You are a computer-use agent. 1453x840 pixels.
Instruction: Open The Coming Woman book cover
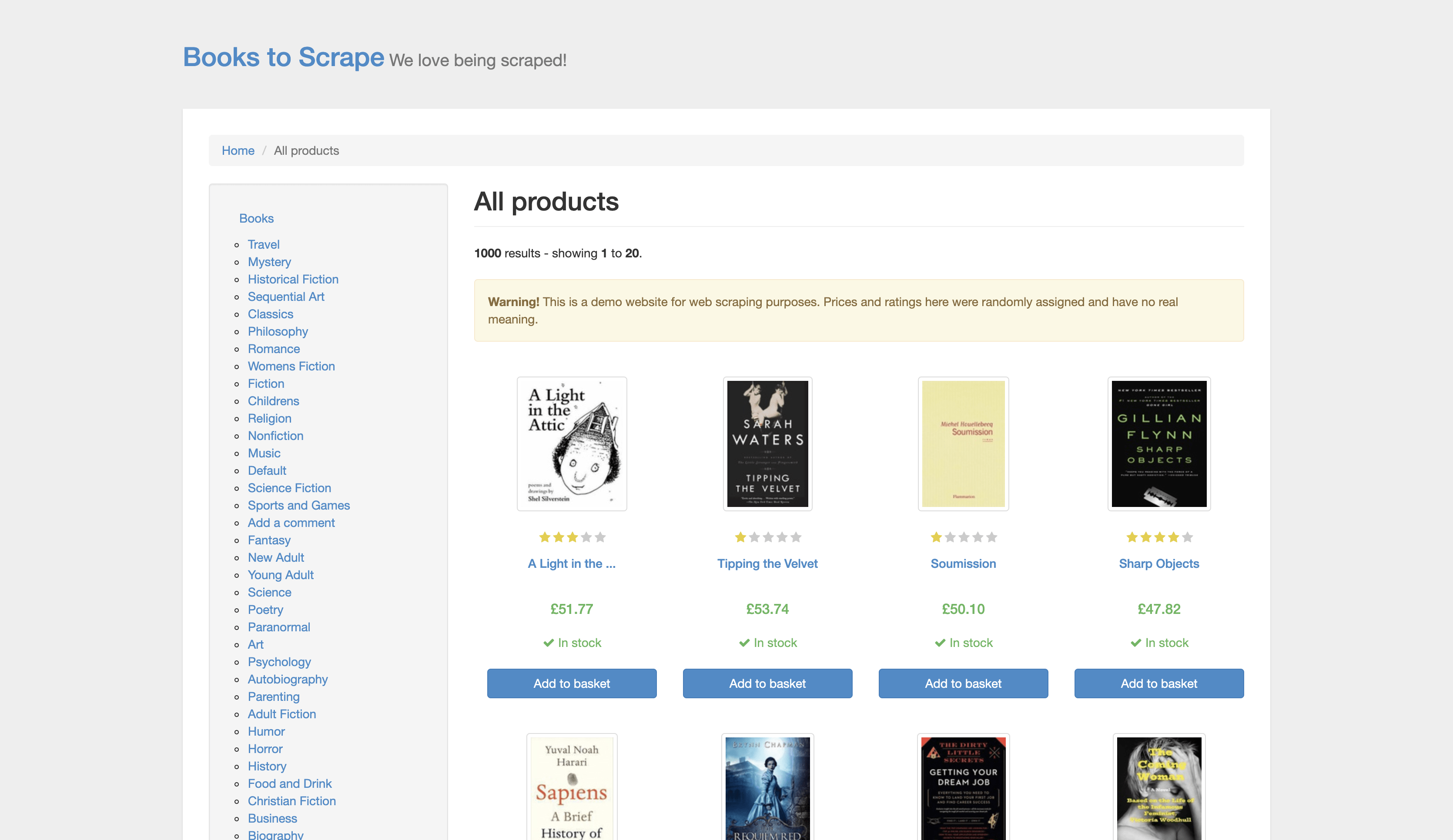pyautogui.click(x=1159, y=787)
